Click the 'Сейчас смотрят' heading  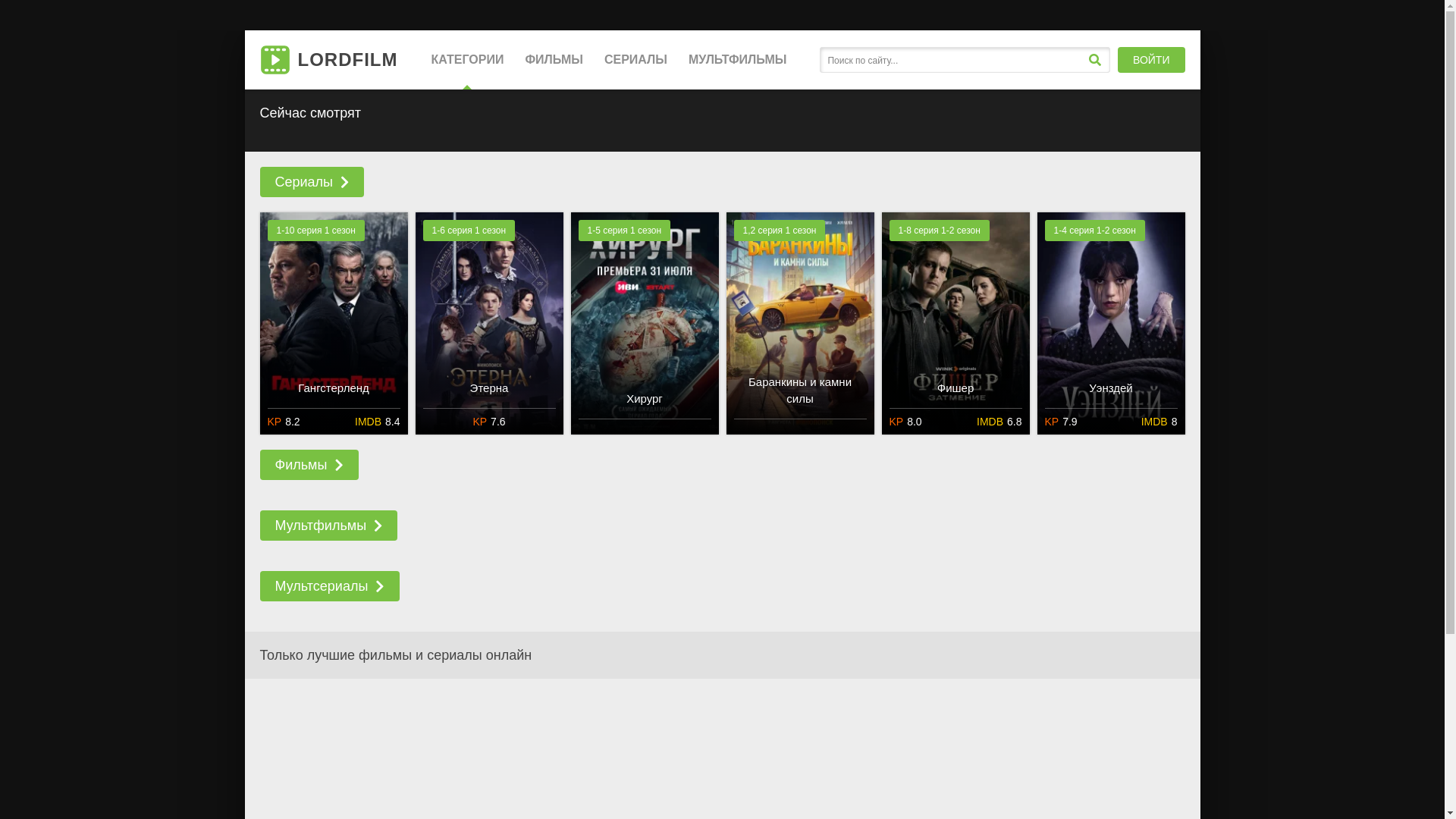[x=310, y=113]
